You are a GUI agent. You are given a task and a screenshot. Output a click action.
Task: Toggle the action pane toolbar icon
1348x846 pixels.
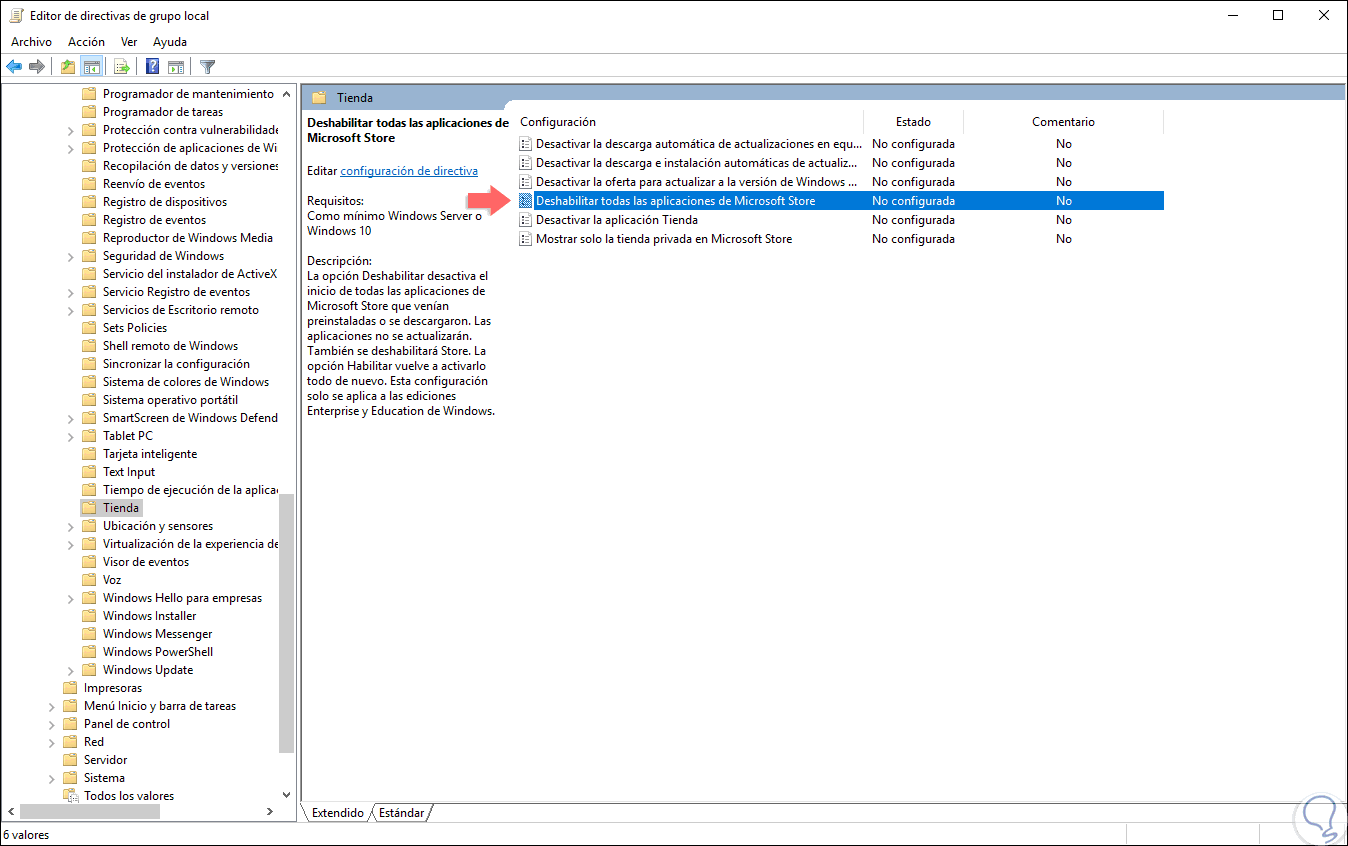176,67
